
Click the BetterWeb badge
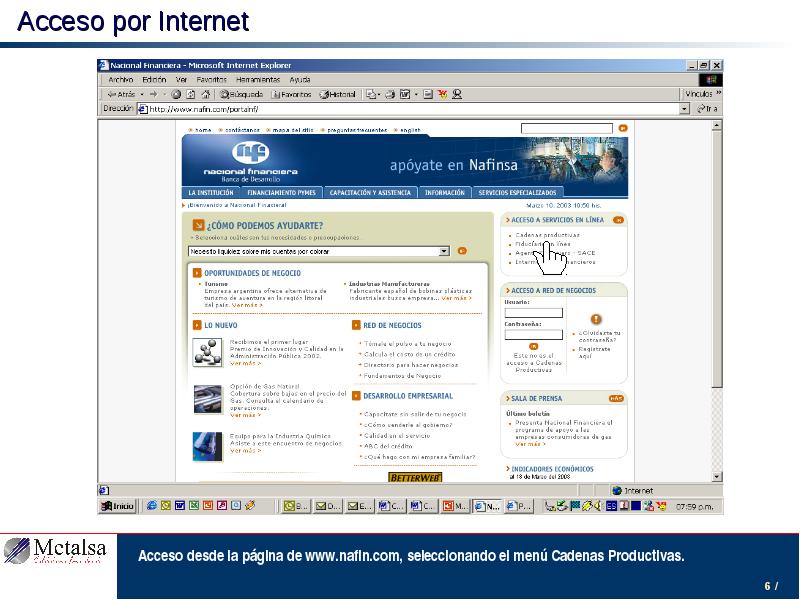click(x=415, y=478)
